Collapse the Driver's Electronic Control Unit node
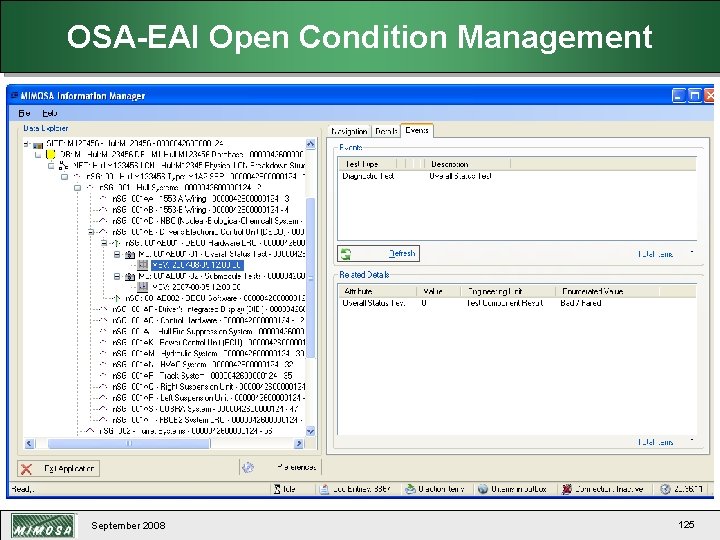Viewport: 720px width, 540px height. point(91,232)
